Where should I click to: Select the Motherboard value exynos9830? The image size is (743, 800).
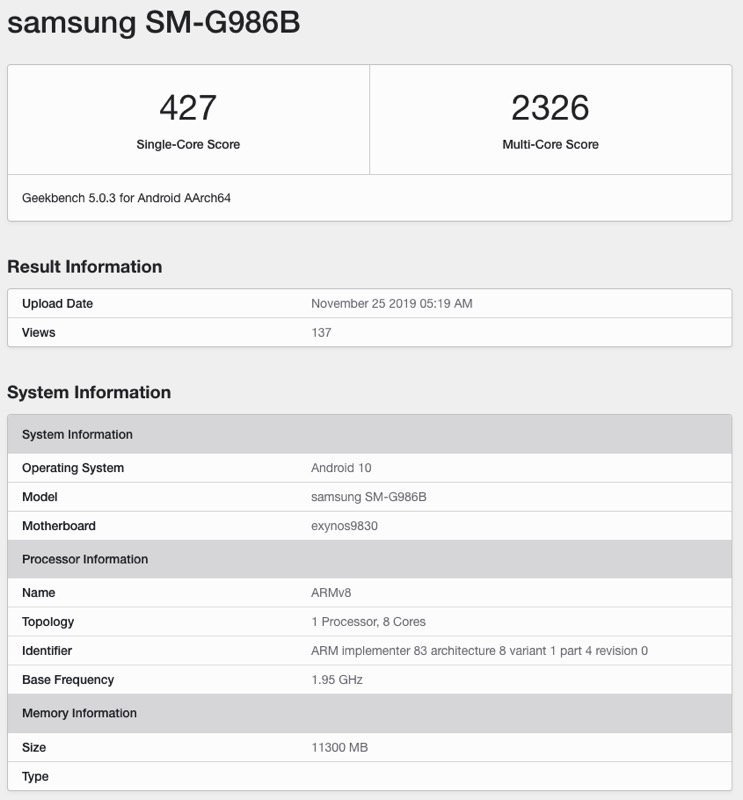[x=344, y=526]
